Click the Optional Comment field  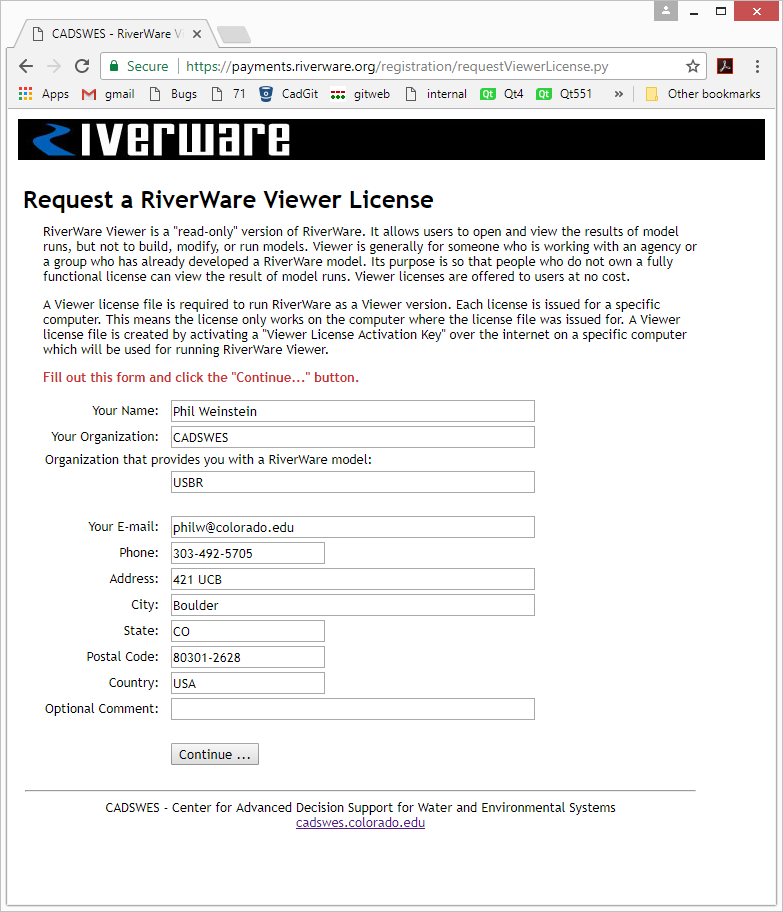tap(353, 709)
